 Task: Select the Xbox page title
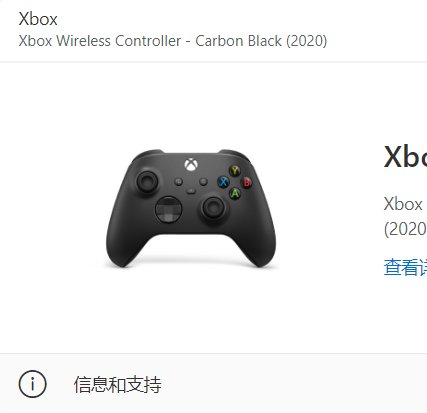[x=38, y=19]
